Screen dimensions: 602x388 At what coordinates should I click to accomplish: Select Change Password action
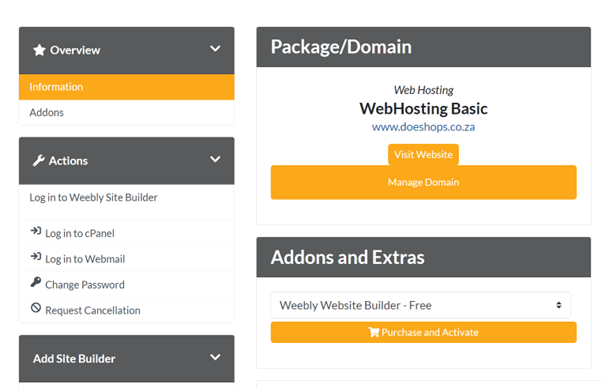tap(127, 284)
